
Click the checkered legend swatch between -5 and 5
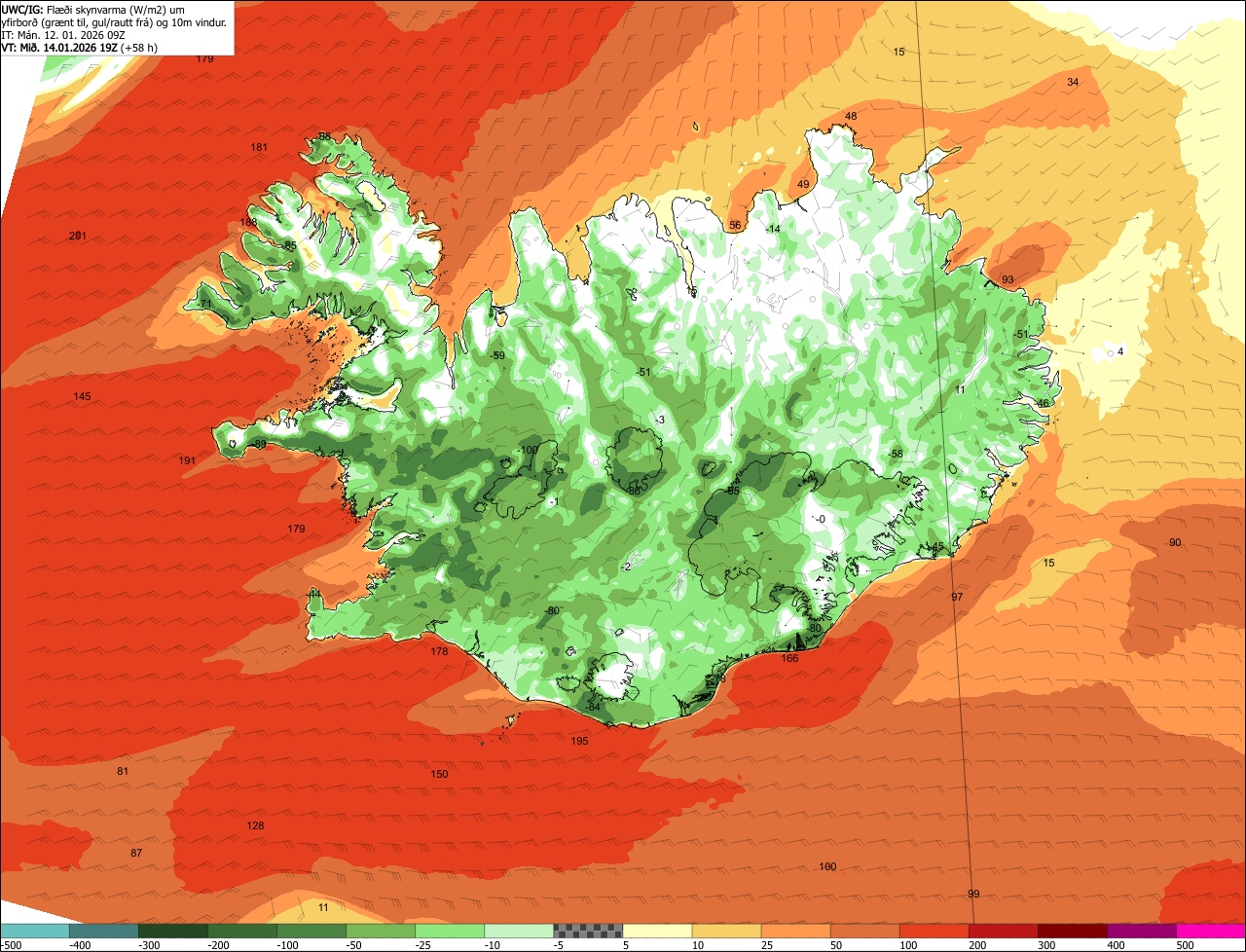pos(588,931)
